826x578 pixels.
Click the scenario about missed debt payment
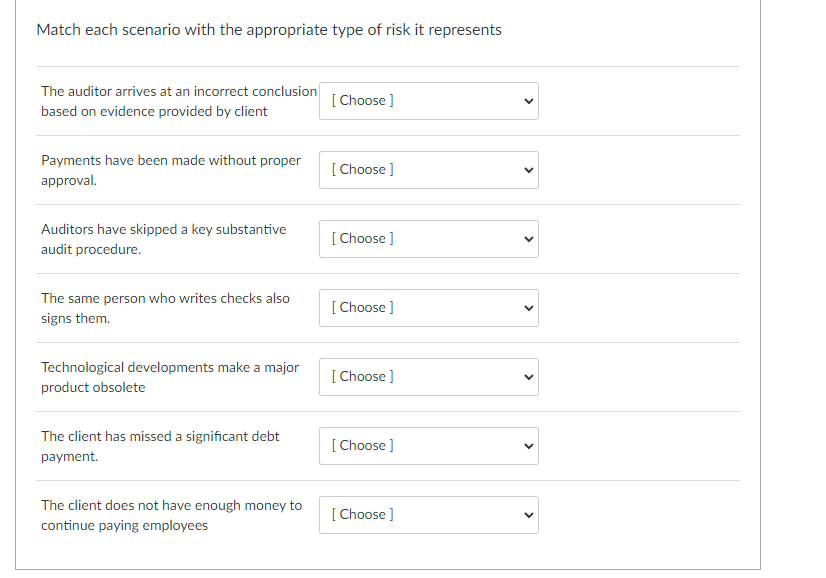[x=160, y=446]
